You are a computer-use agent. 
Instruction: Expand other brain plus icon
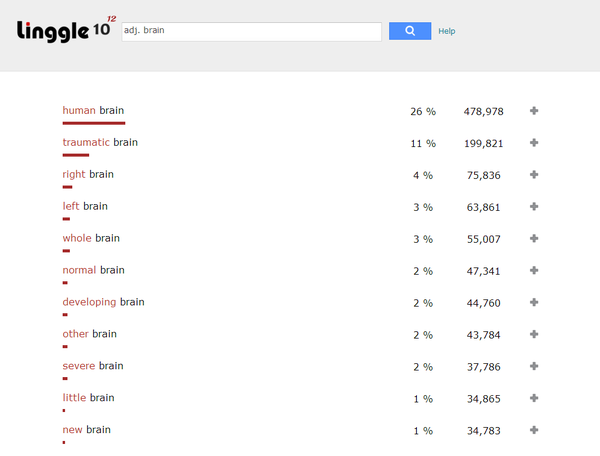click(x=534, y=335)
